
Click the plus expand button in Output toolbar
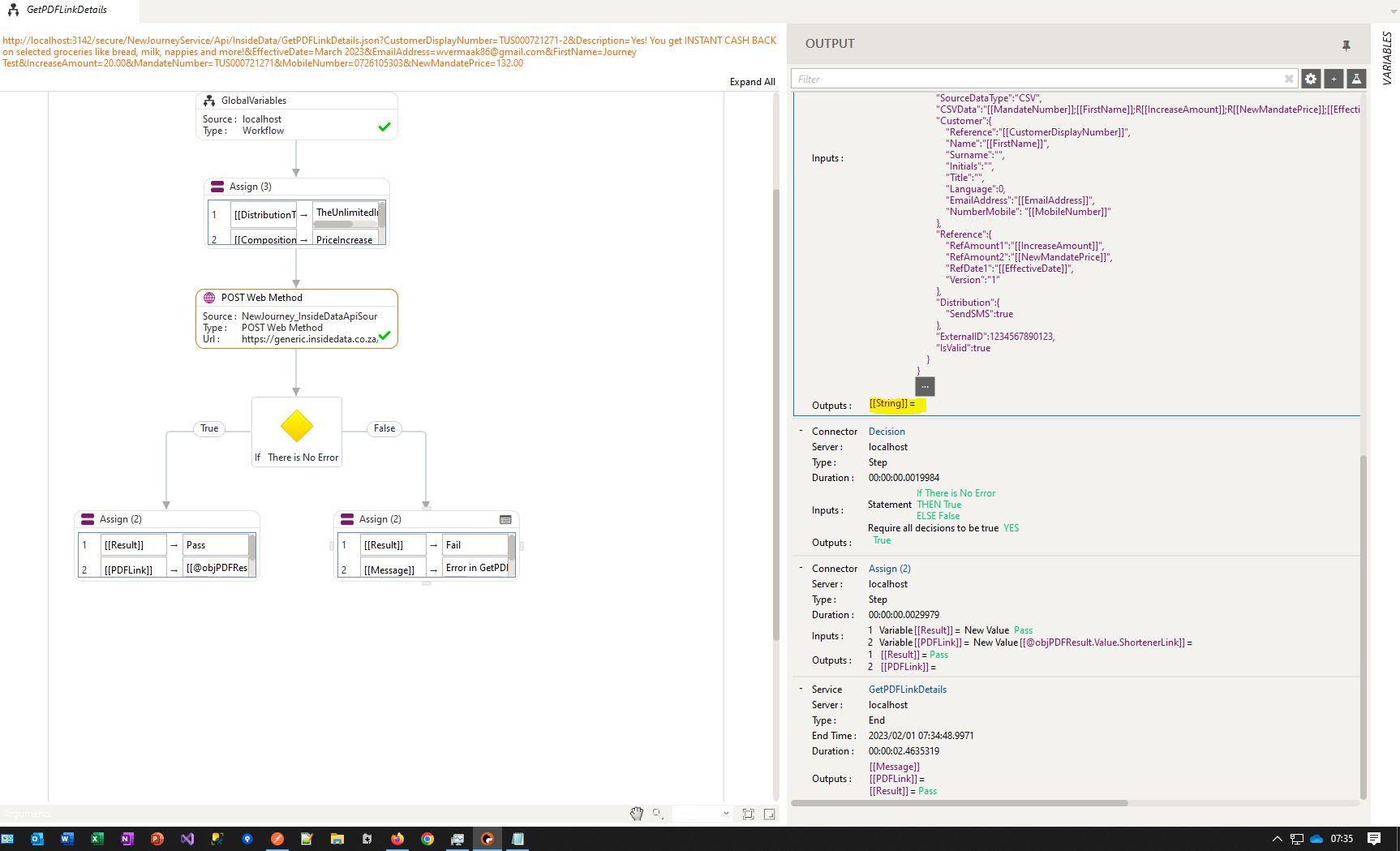click(x=1333, y=79)
